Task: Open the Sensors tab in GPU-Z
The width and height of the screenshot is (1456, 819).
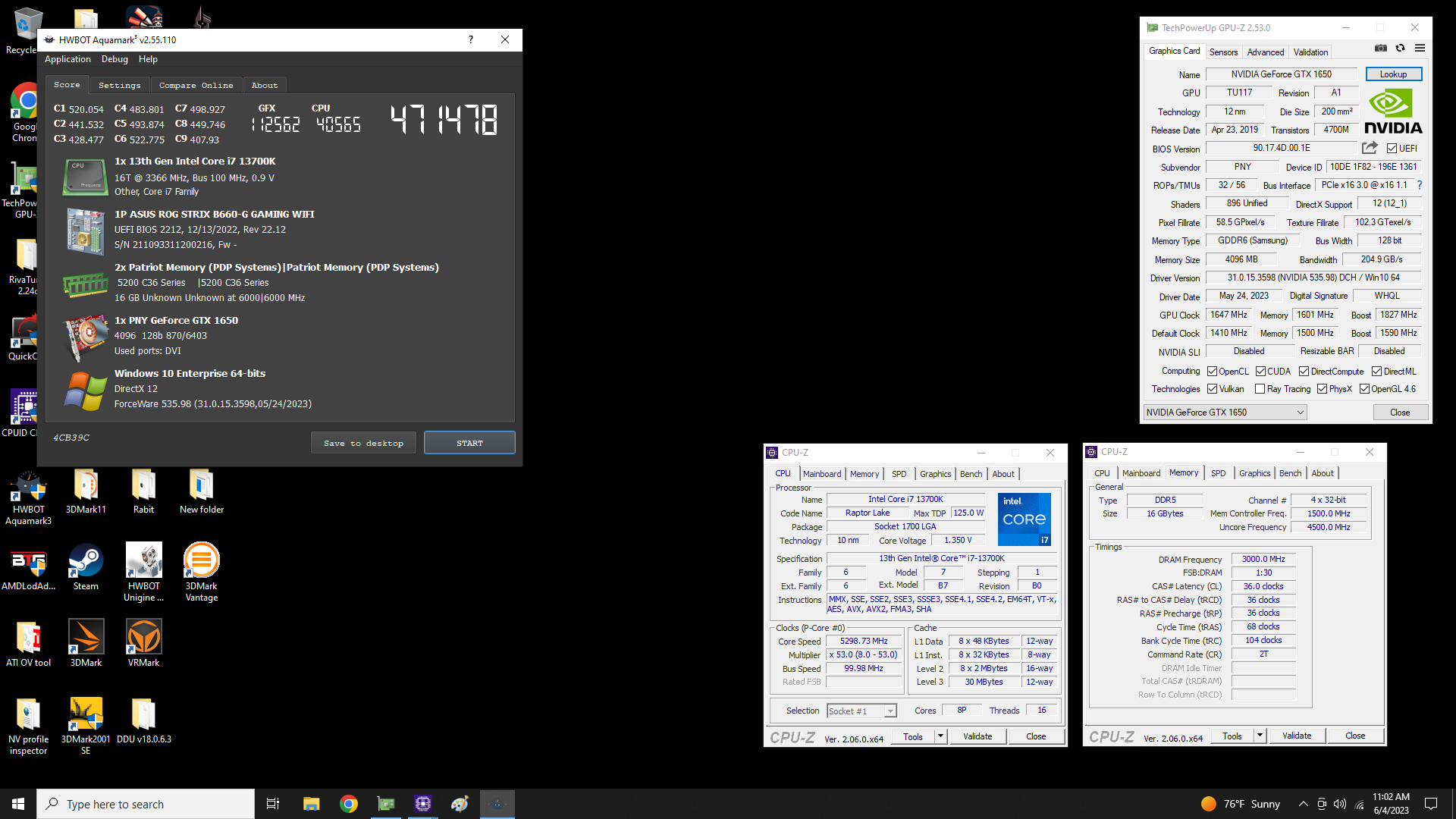Action: coord(1223,52)
